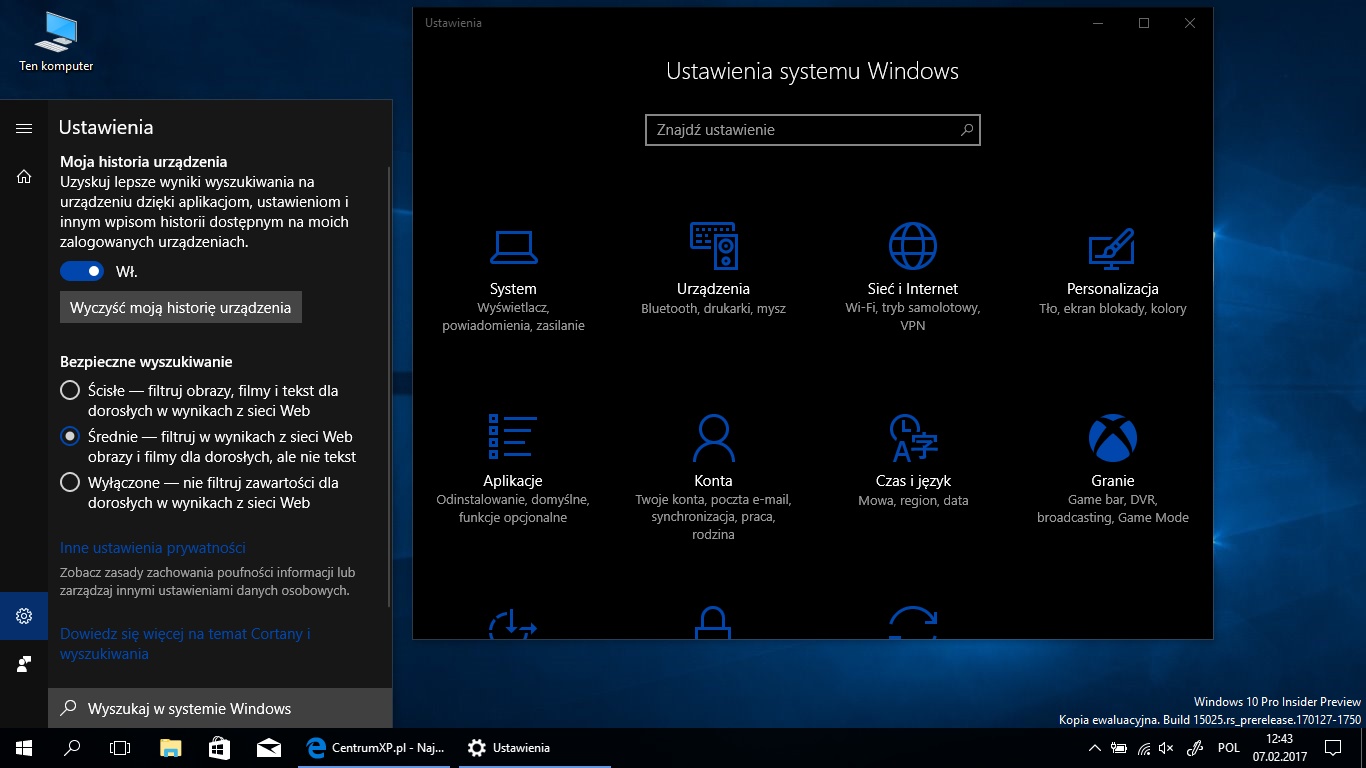Click Wyczyść moją historię urządzenia button
Screen dimensions: 1366x768
(x=181, y=307)
